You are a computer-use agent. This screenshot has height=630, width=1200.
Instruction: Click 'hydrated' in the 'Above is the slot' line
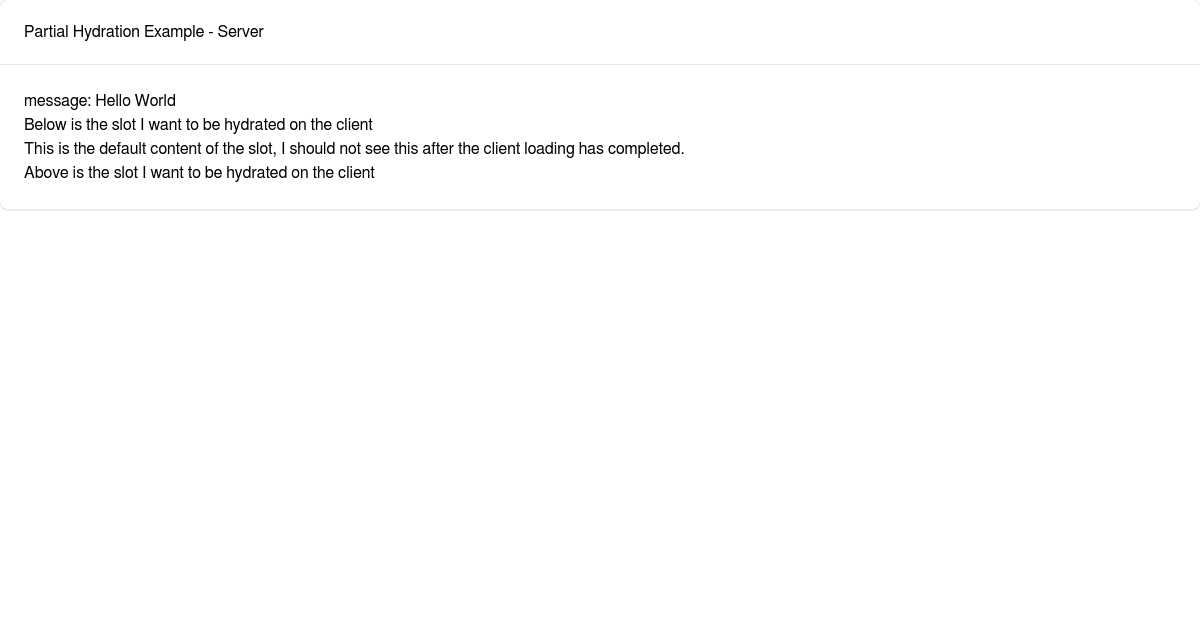(256, 173)
